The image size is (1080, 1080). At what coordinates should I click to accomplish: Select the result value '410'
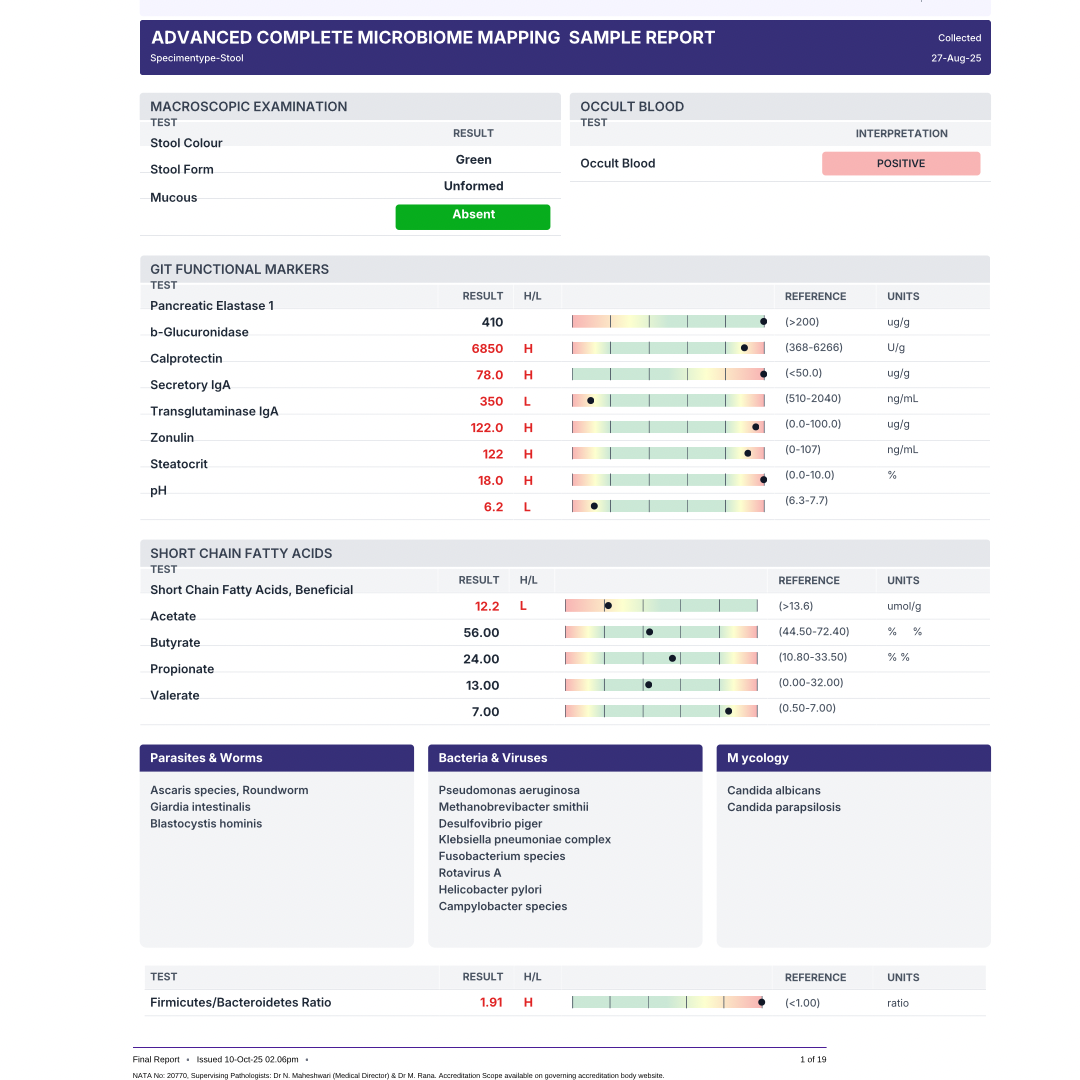(492, 322)
